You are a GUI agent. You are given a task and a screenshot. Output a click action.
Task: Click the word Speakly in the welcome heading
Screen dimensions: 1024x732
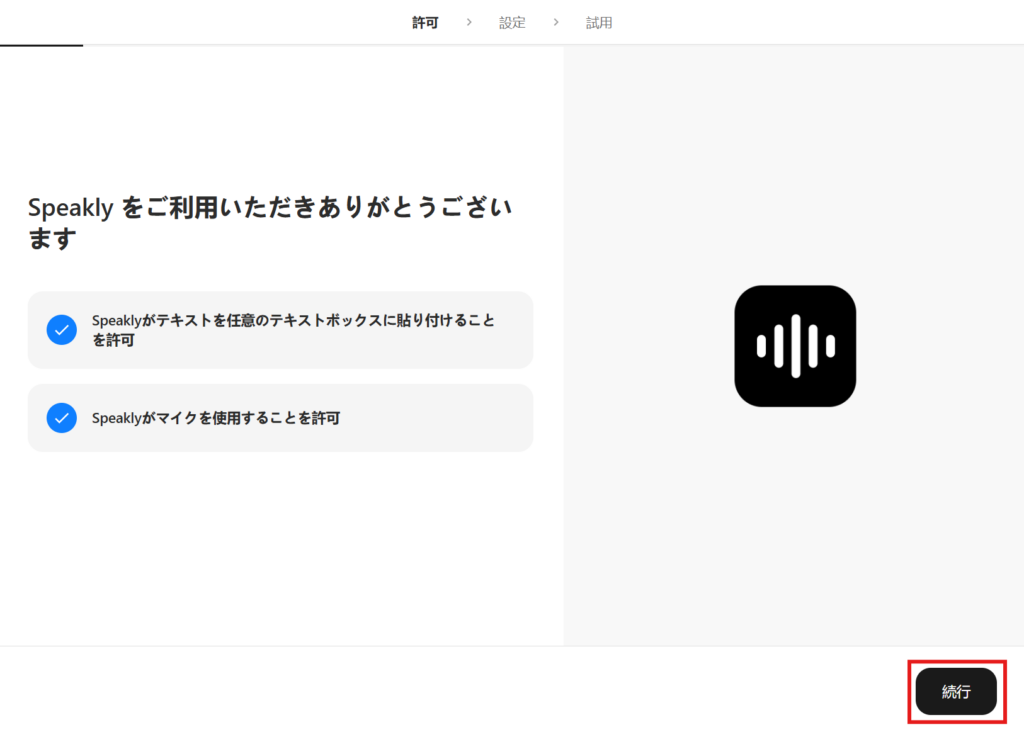click(70, 208)
